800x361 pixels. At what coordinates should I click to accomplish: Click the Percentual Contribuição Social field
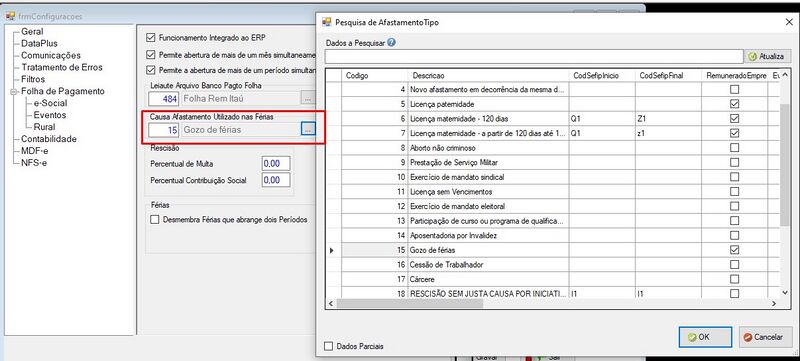pyautogui.click(x=276, y=180)
